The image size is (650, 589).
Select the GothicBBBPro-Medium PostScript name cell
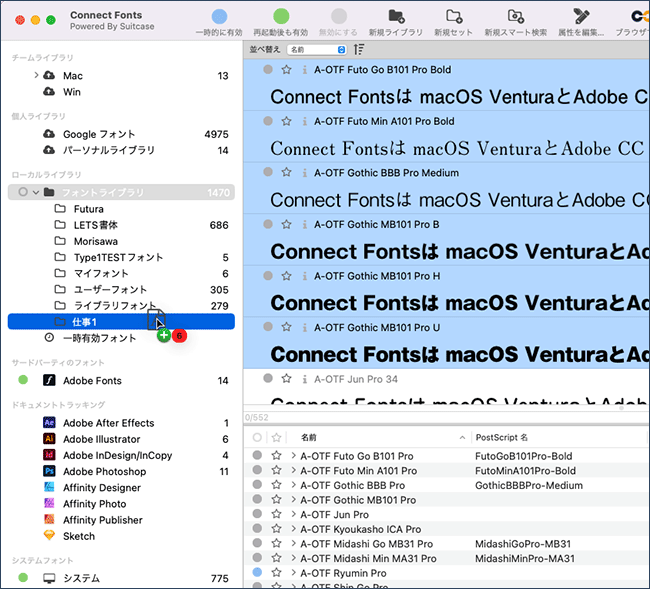tap(529, 485)
